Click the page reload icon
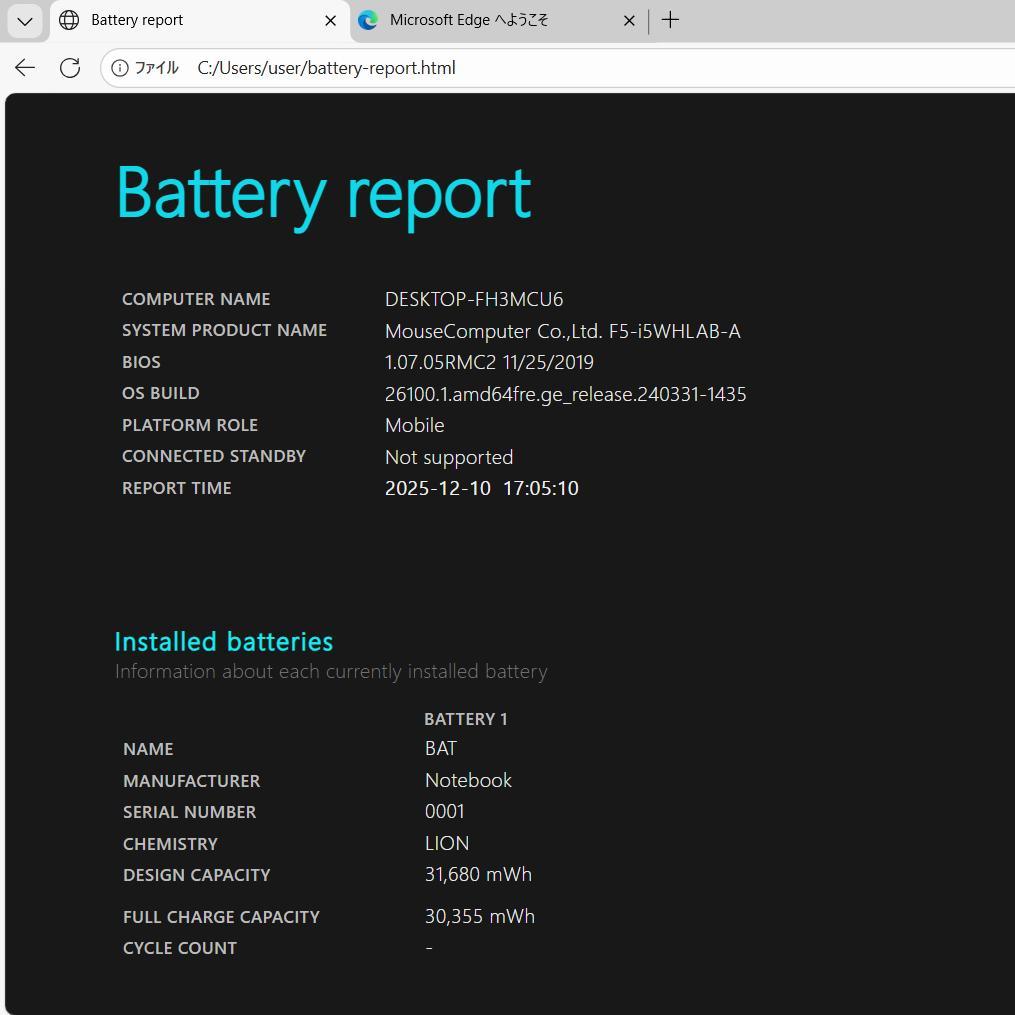The image size is (1015, 1015). pos(69,67)
